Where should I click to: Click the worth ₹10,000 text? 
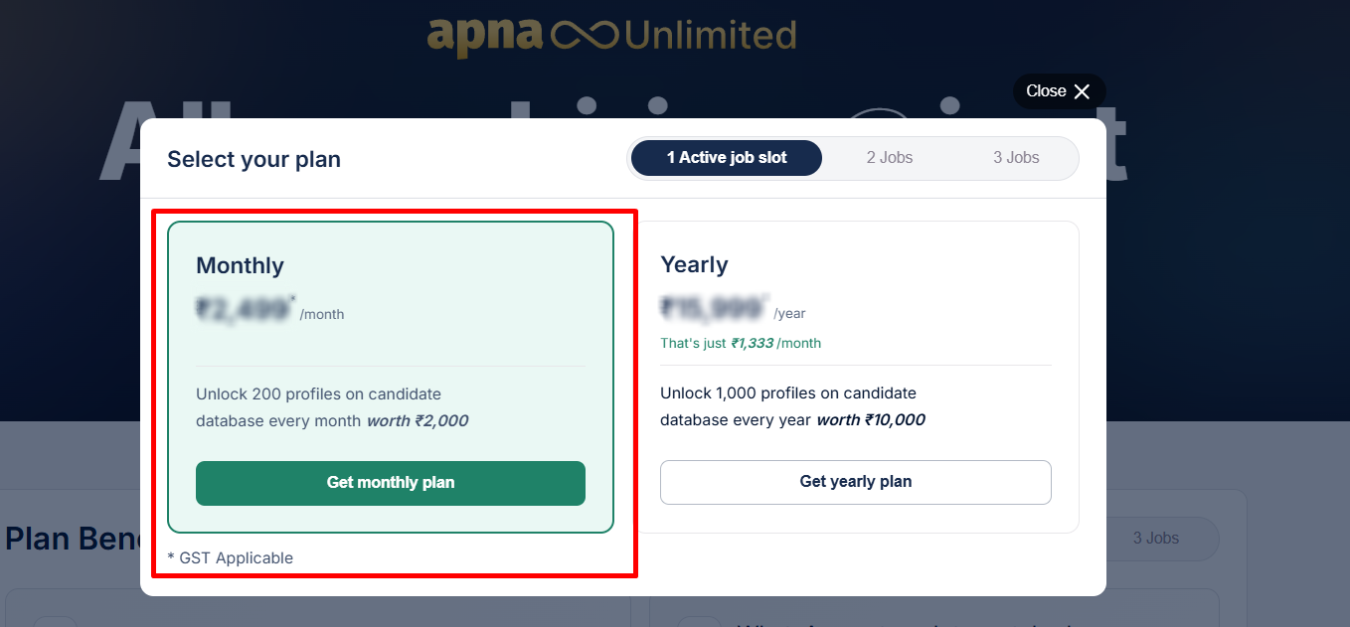point(870,420)
